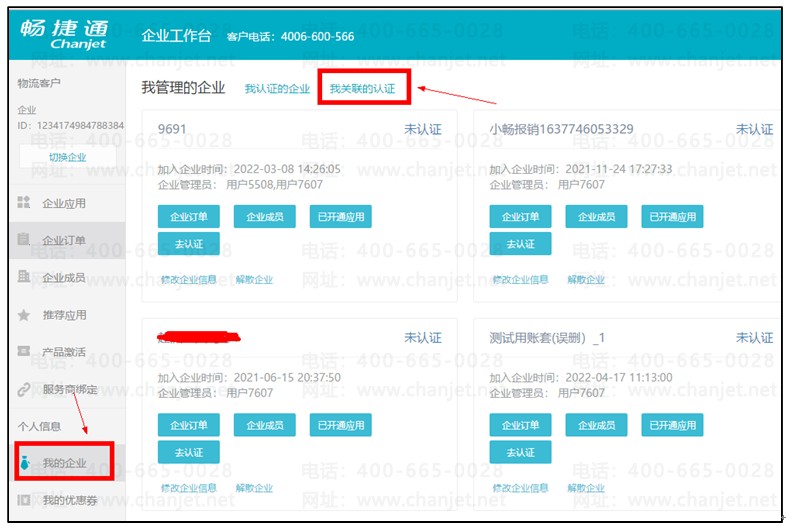Click 解散企业 link for 小畅报销1637746053329
786x526 pixels.
pos(586,279)
